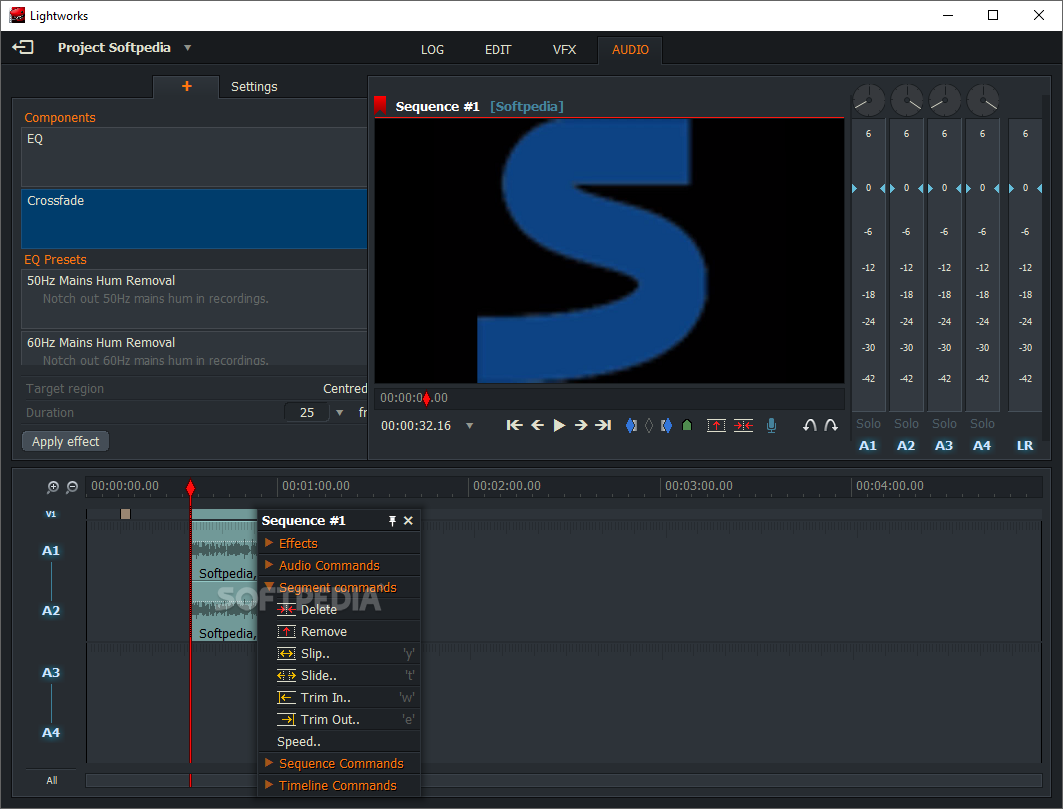Toggle the LR mixer output label

(x=1025, y=446)
